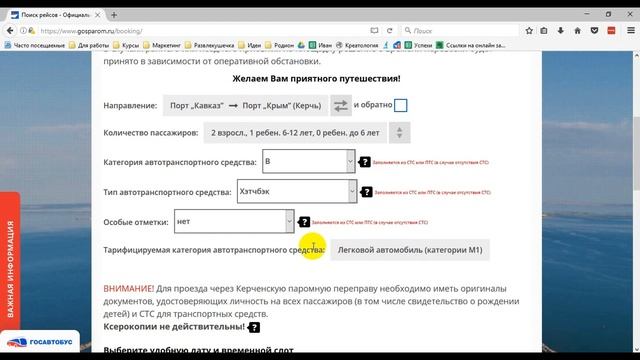Click the direction button 'Порт Кавказ → Порт Крым'
This screenshot has width=640, height=360.
(x=246, y=106)
